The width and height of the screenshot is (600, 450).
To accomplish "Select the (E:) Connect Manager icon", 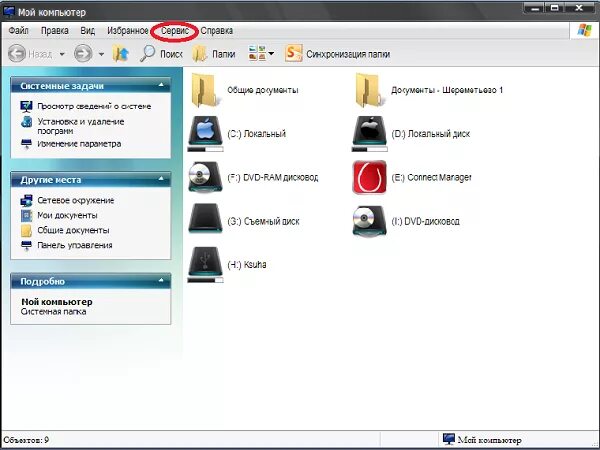I will click(x=369, y=177).
